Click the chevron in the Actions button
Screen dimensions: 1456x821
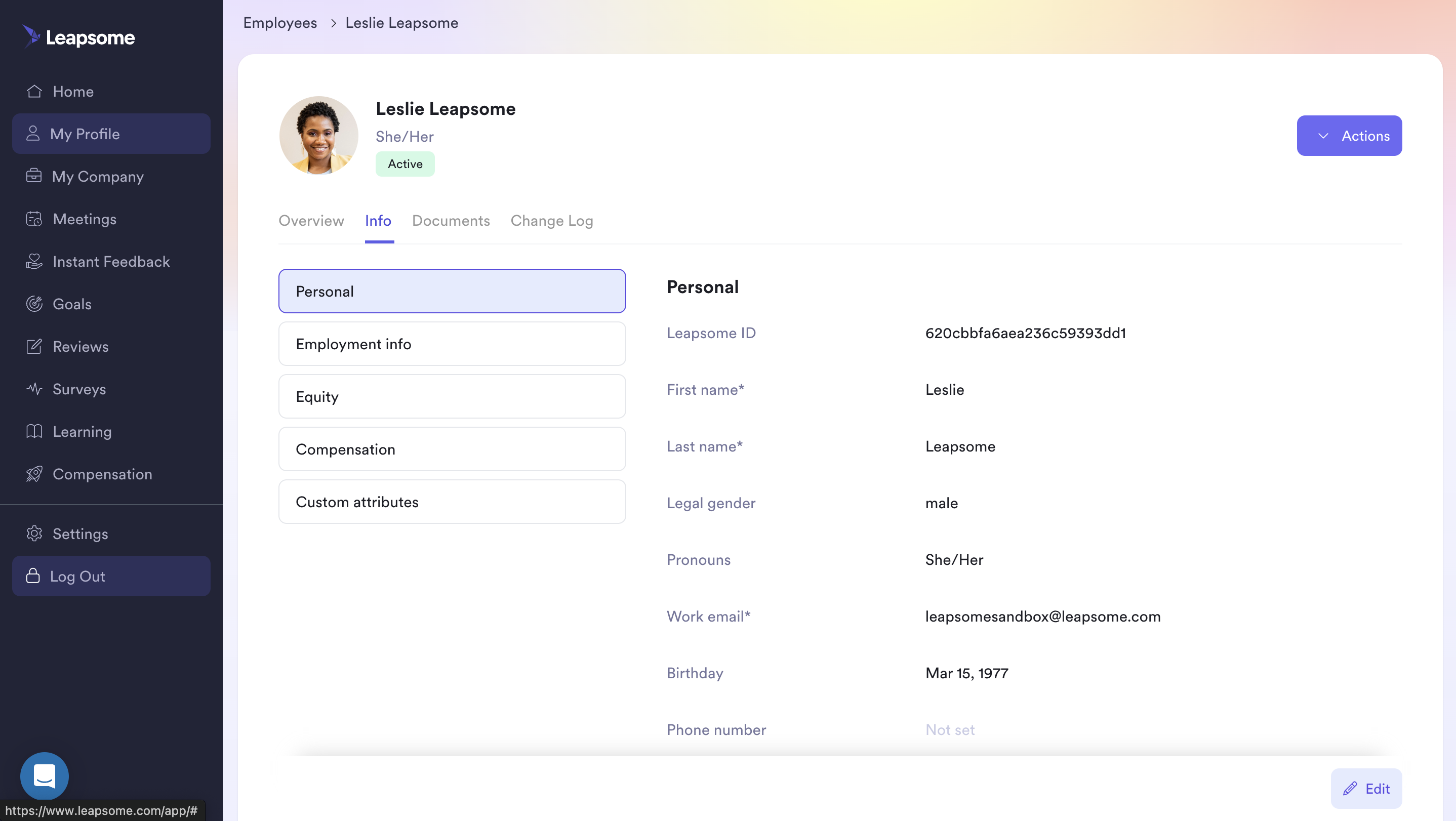tap(1323, 136)
